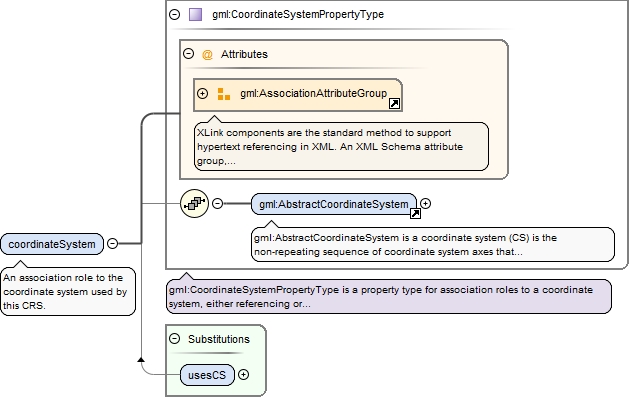
Task: Collapse the coordinateSystem element
Action: [112, 243]
